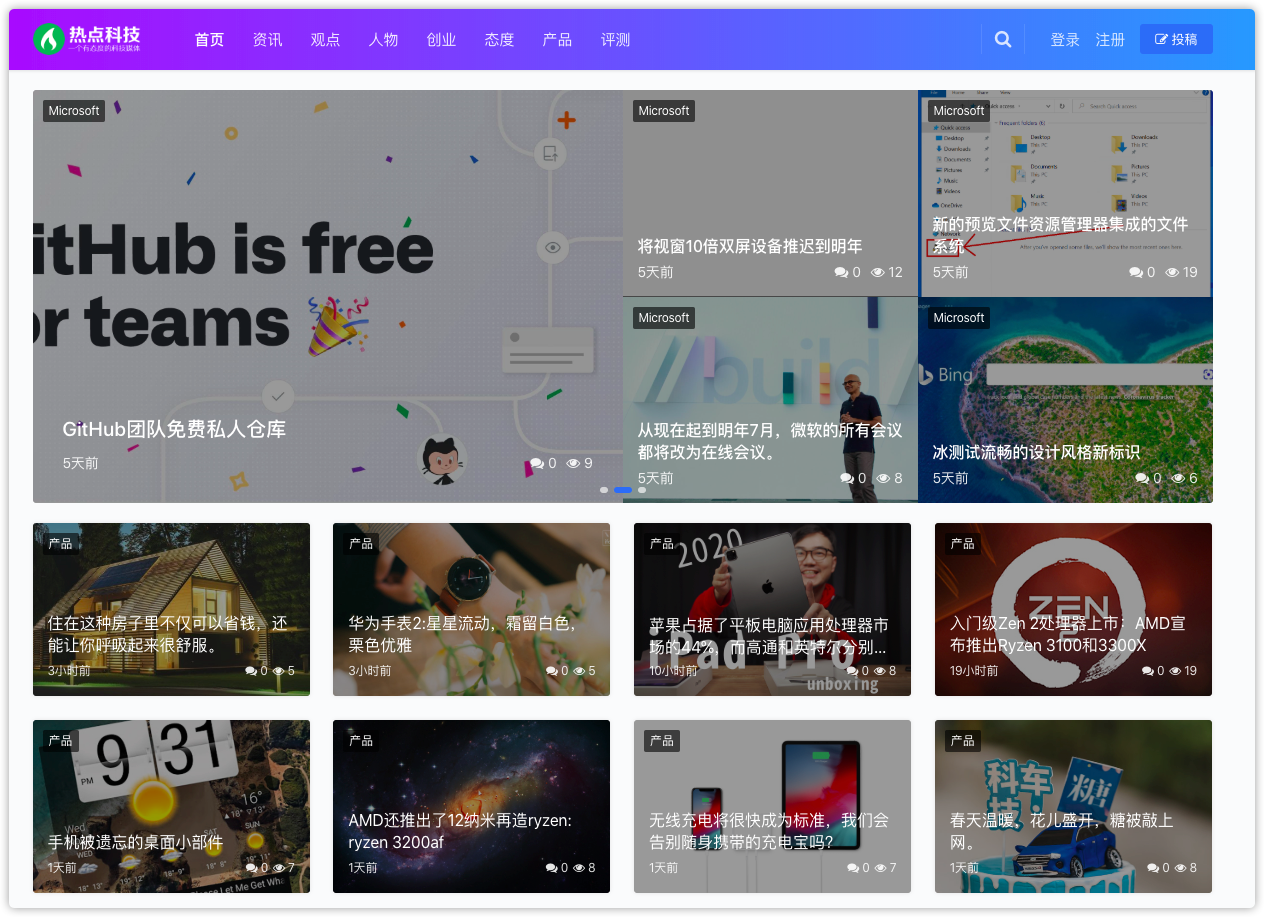Screen dimensions: 1264x917
Task: Click Microsoft tag on 微软的所有会议 card
Action: tap(664, 318)
